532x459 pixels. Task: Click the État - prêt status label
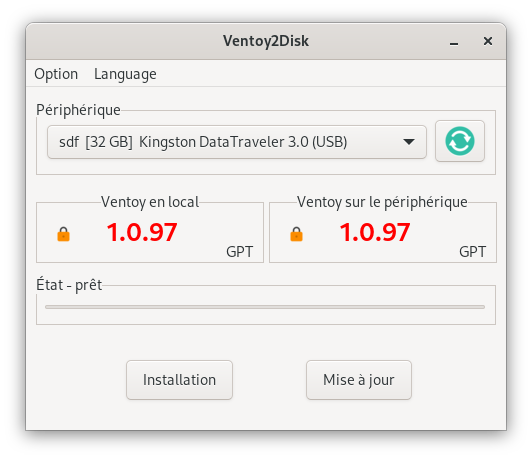[69, 285]
